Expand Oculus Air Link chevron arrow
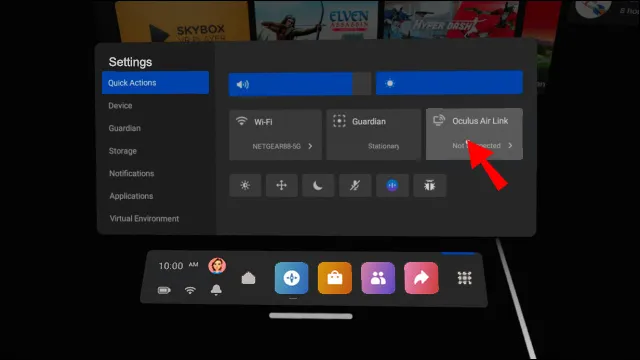This screenshot has width=640, height=360. coord(510,145)
